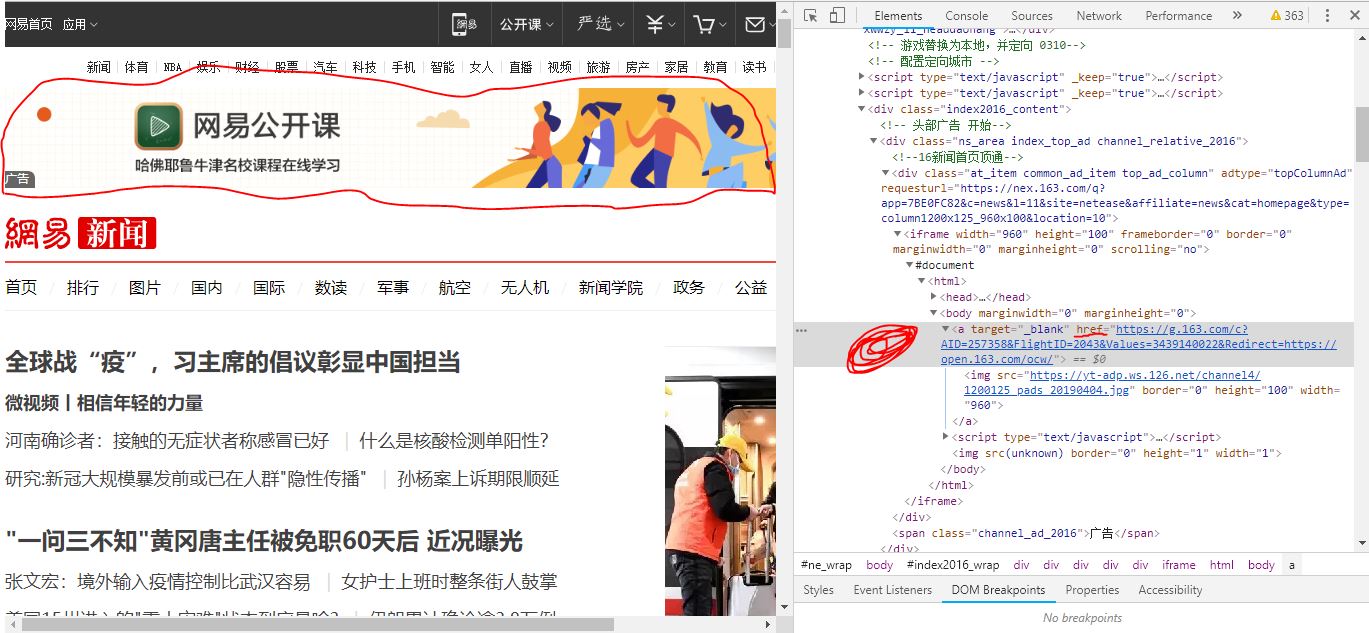Switch to the Elements tab
The width and height of the screenshot is (1369, 633).
click(x=898, y=16)
